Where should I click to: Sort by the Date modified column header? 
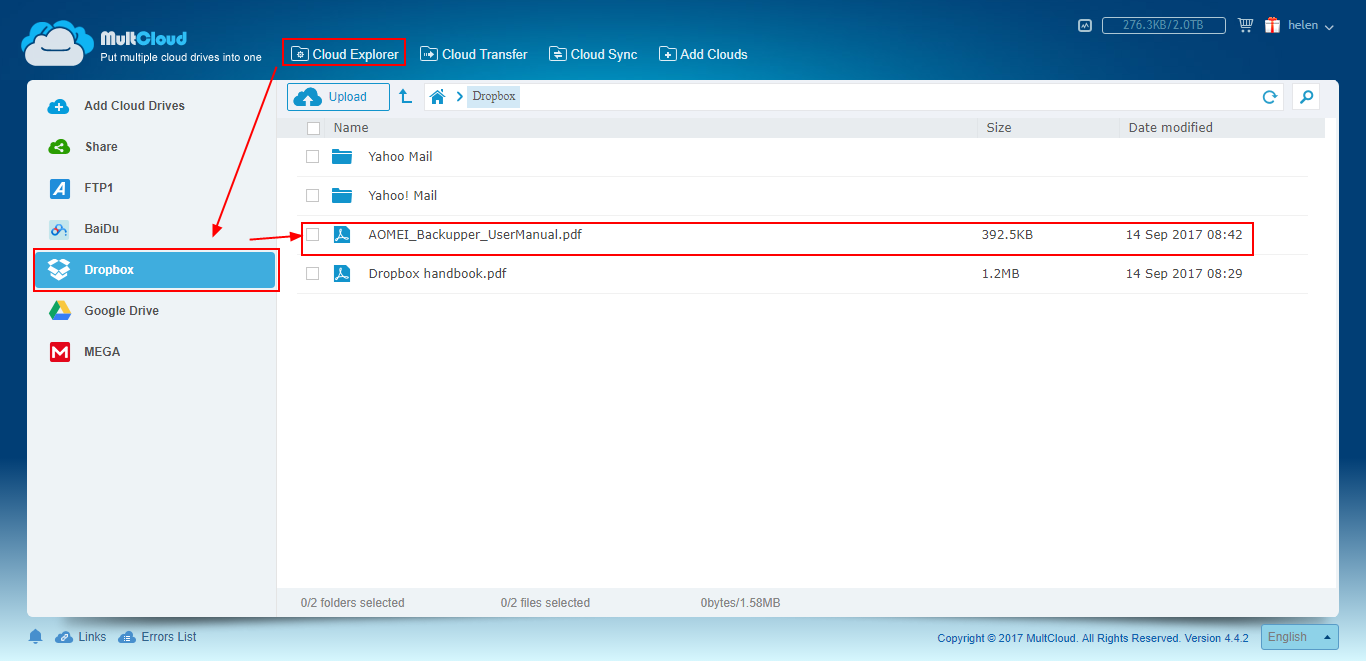point(1170,128)
